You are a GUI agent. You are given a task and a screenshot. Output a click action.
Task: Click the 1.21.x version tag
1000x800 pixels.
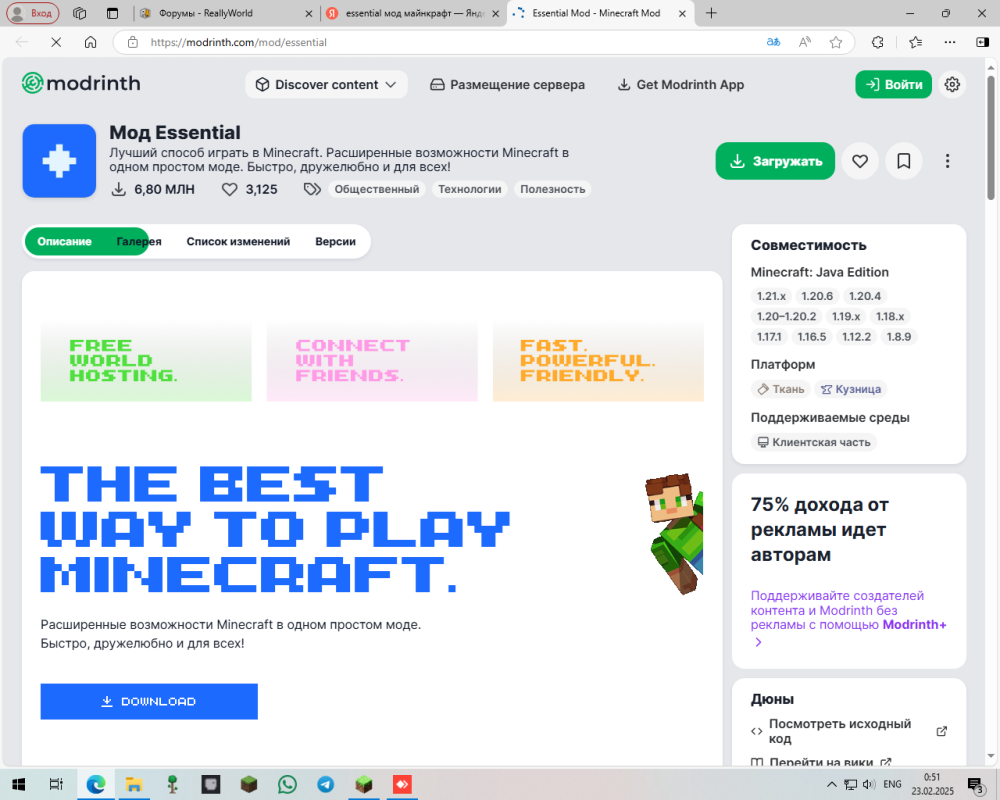pos(771,296)
